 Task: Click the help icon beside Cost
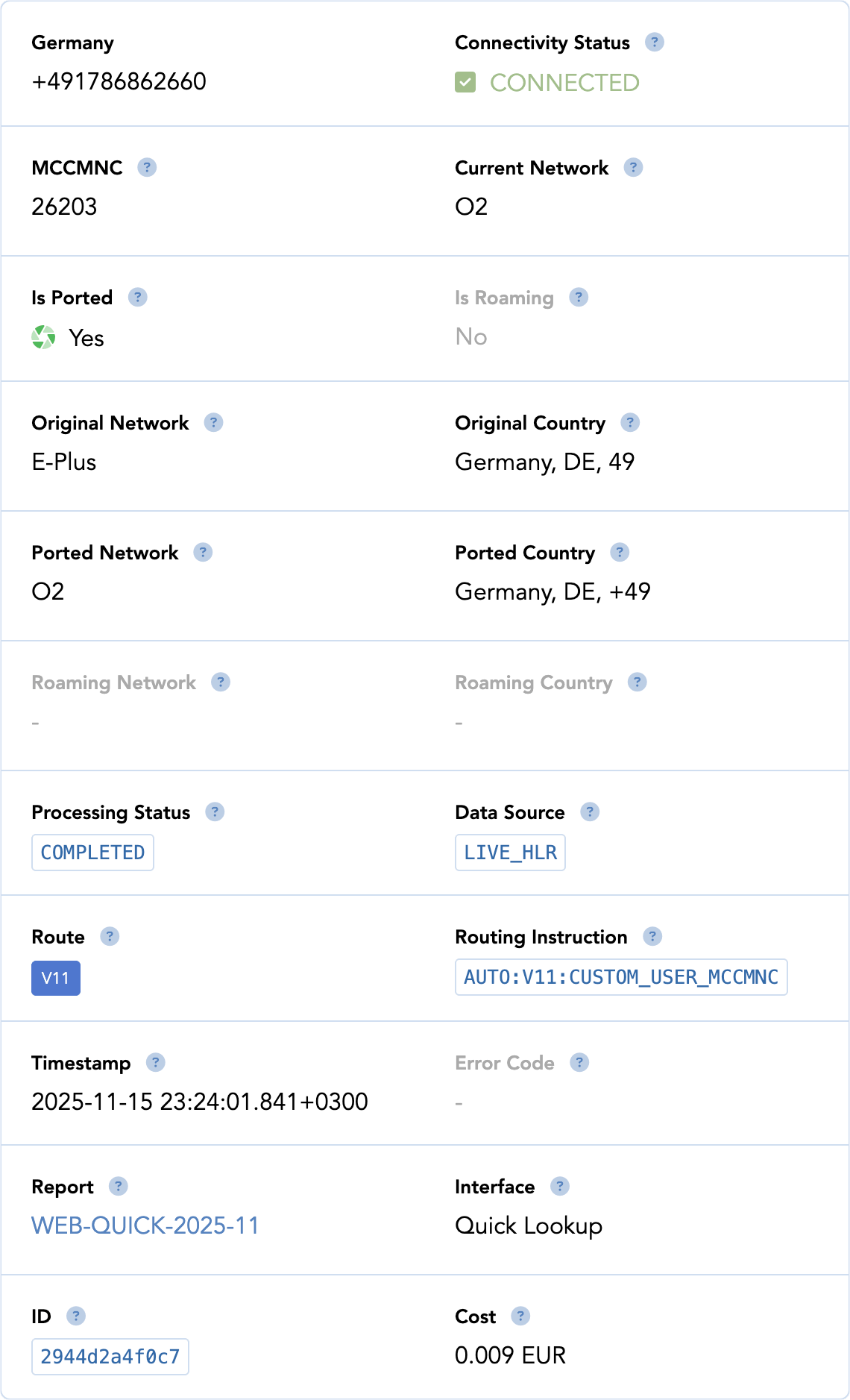pos(520,1316)
